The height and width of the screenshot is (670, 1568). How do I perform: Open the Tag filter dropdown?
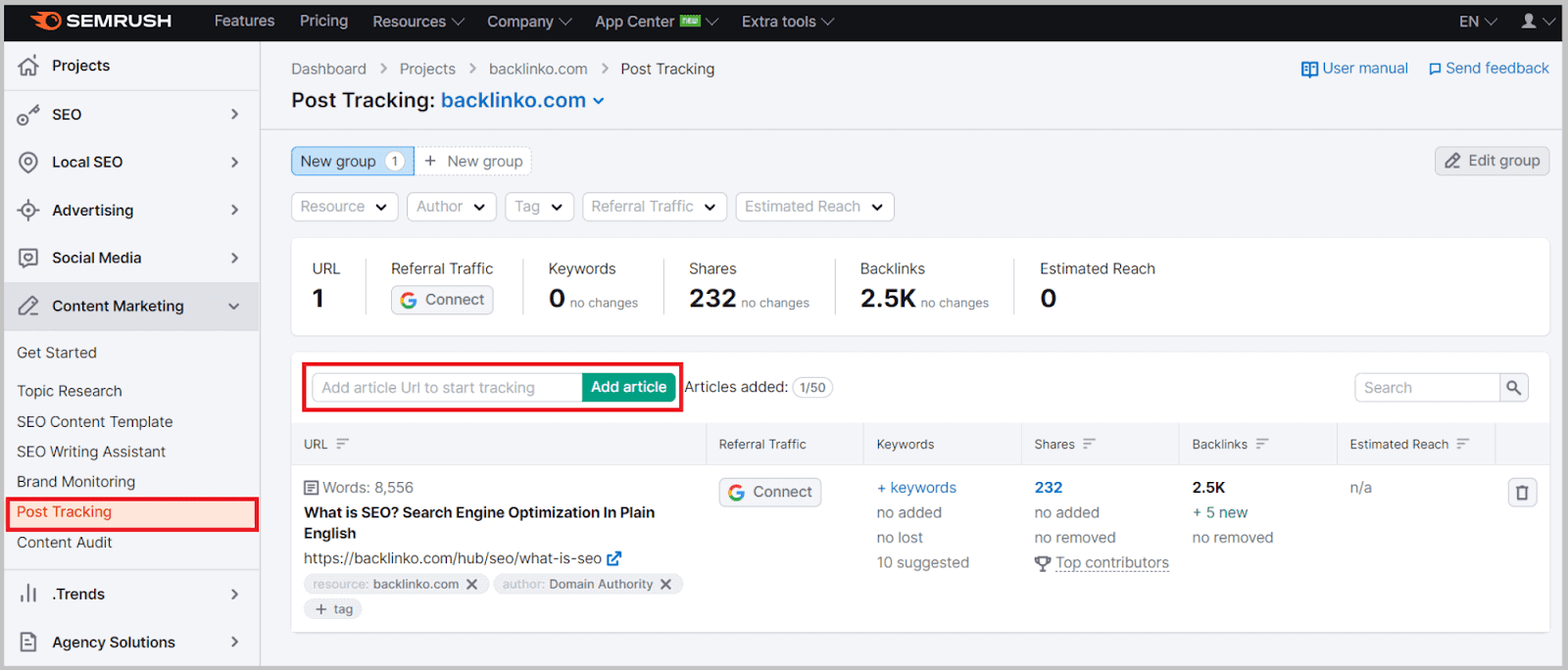point(539,207)
